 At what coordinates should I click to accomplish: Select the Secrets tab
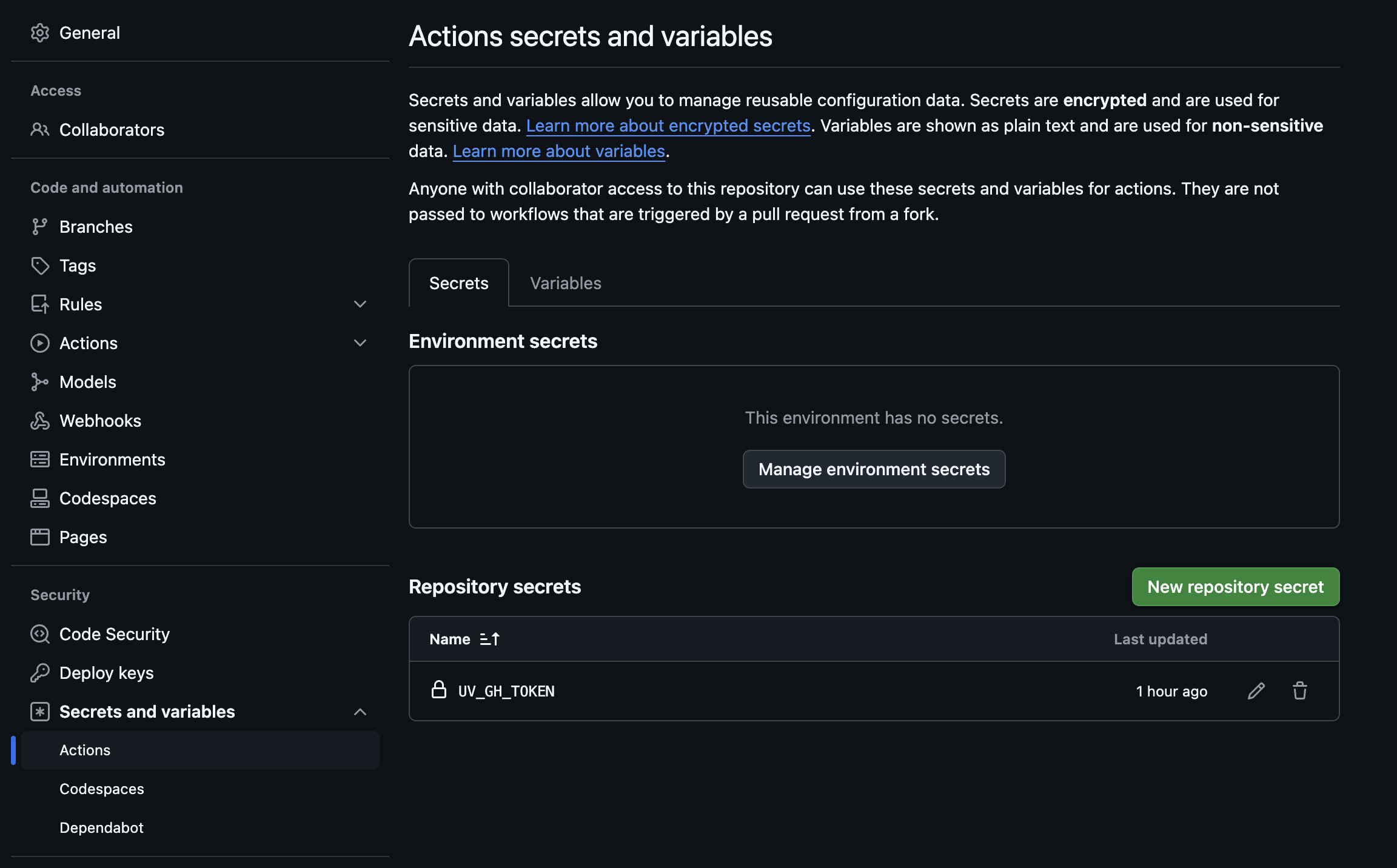[x=458, y=283]
